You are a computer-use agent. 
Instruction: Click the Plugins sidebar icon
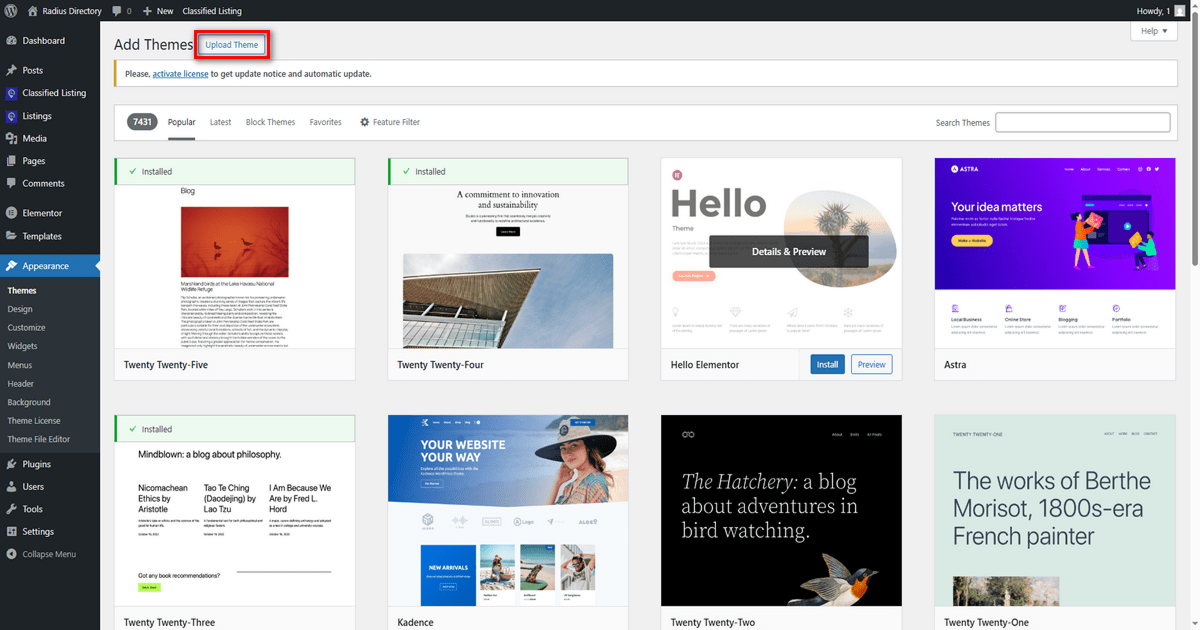(11, 464)
